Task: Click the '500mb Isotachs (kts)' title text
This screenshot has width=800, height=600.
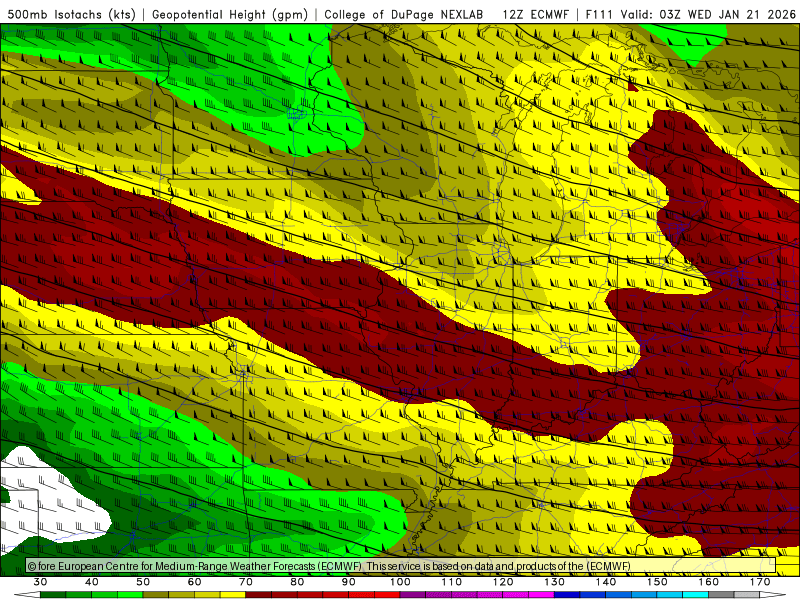Action: point(72,14)
